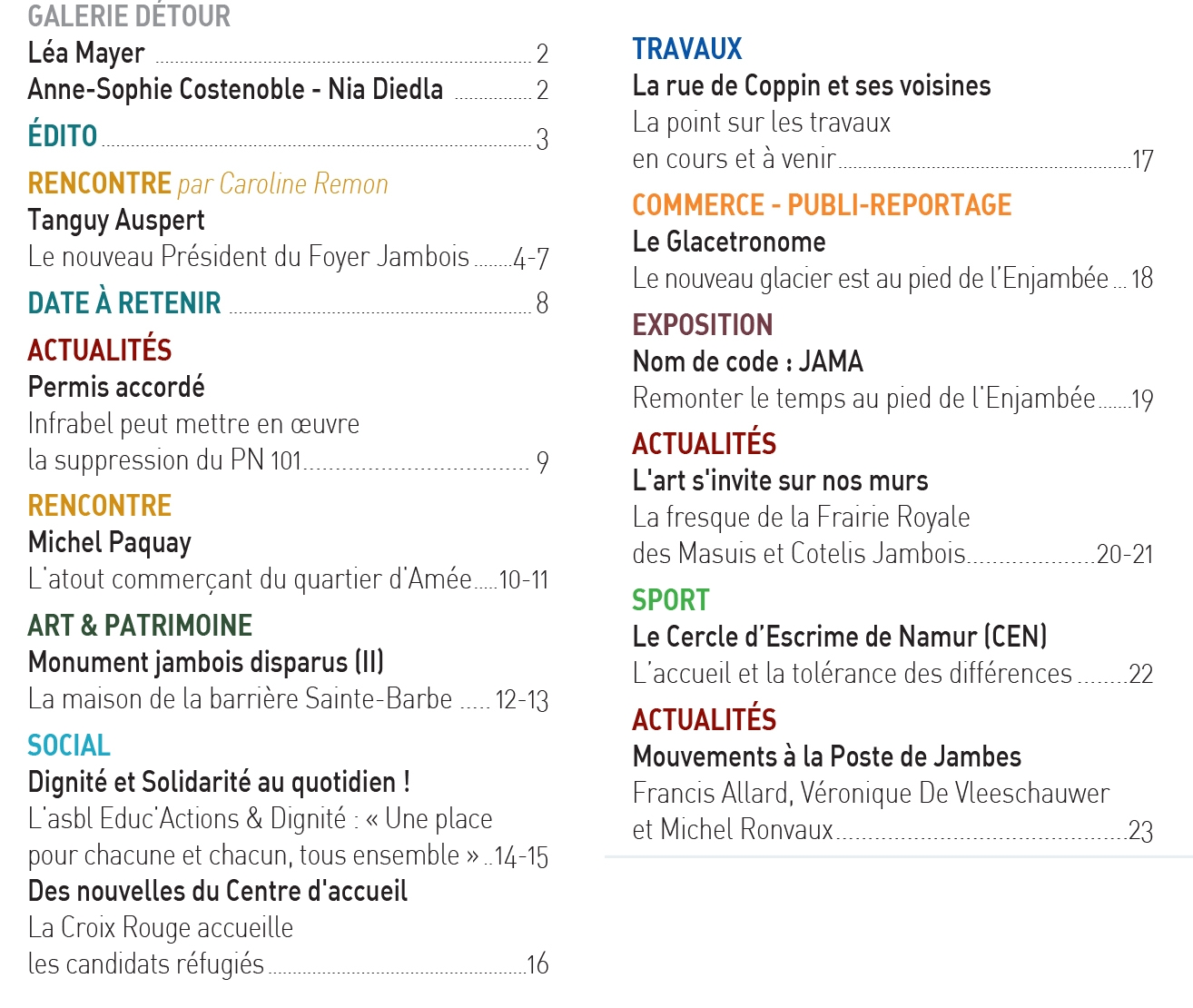Click the COMMERCE - PUBLI-REPORTAGE heading
The height and width of the screenshot is (1008, 1193).
click(x=822, y=205)
